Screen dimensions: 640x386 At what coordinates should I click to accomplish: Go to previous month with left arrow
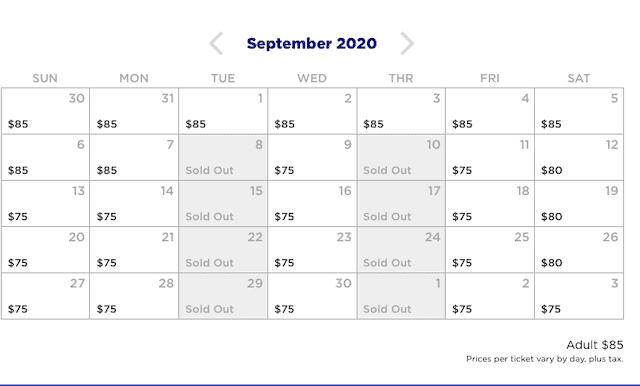coord(216,43)
